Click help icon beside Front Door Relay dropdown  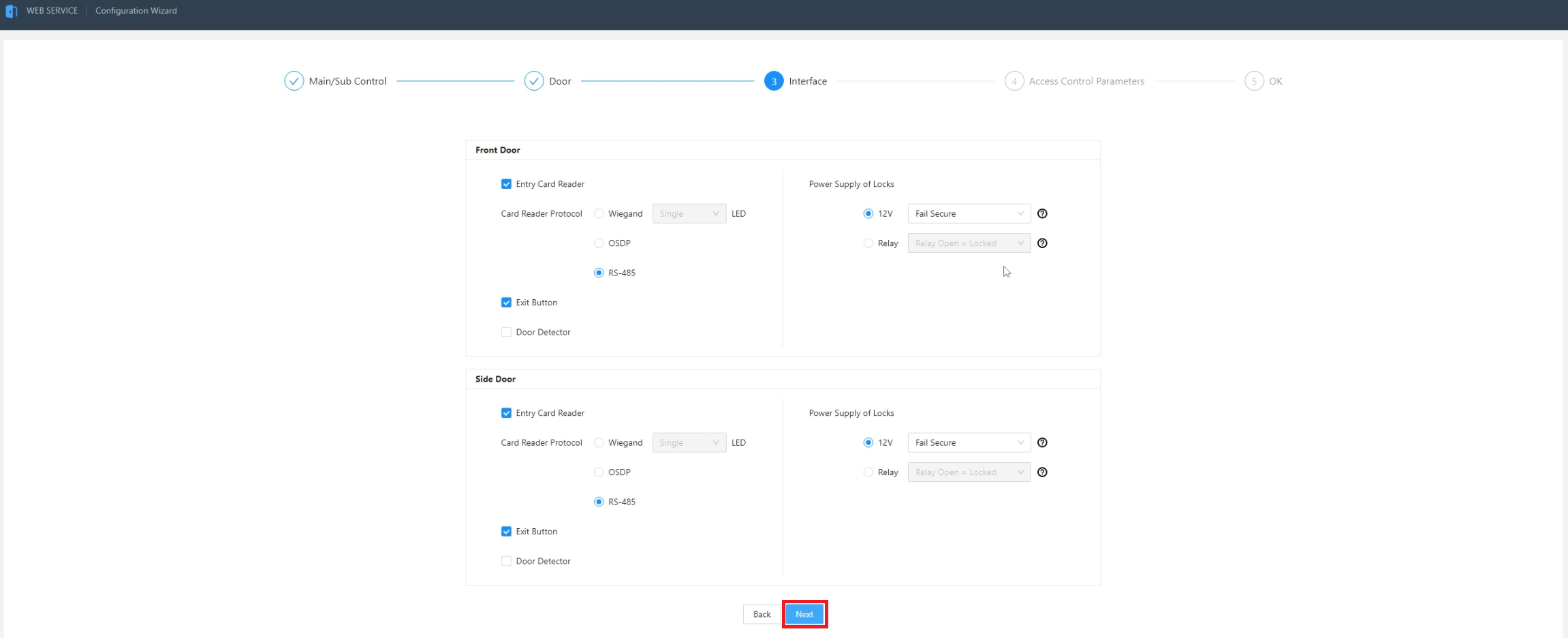1041,243
